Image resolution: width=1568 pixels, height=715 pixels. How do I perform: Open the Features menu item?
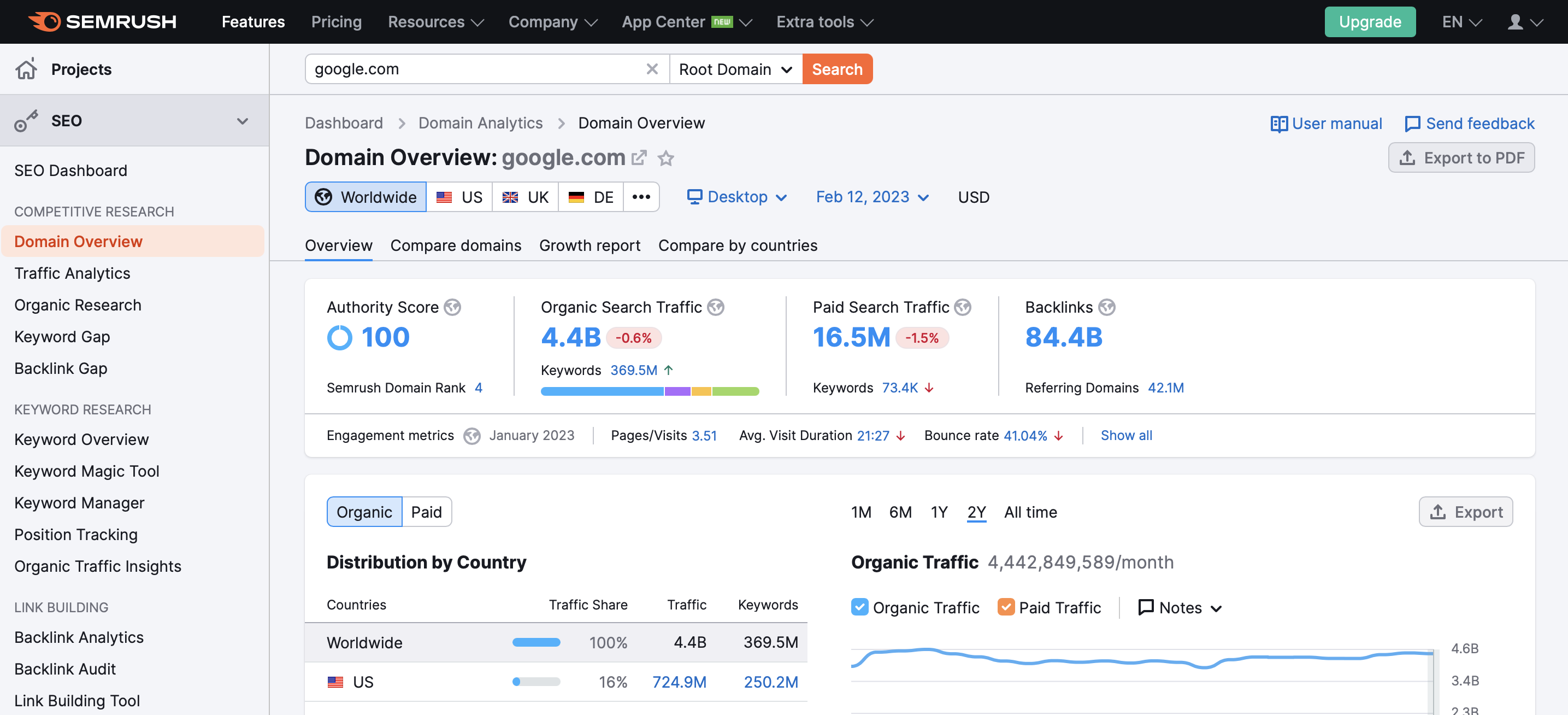click(252, 22)
